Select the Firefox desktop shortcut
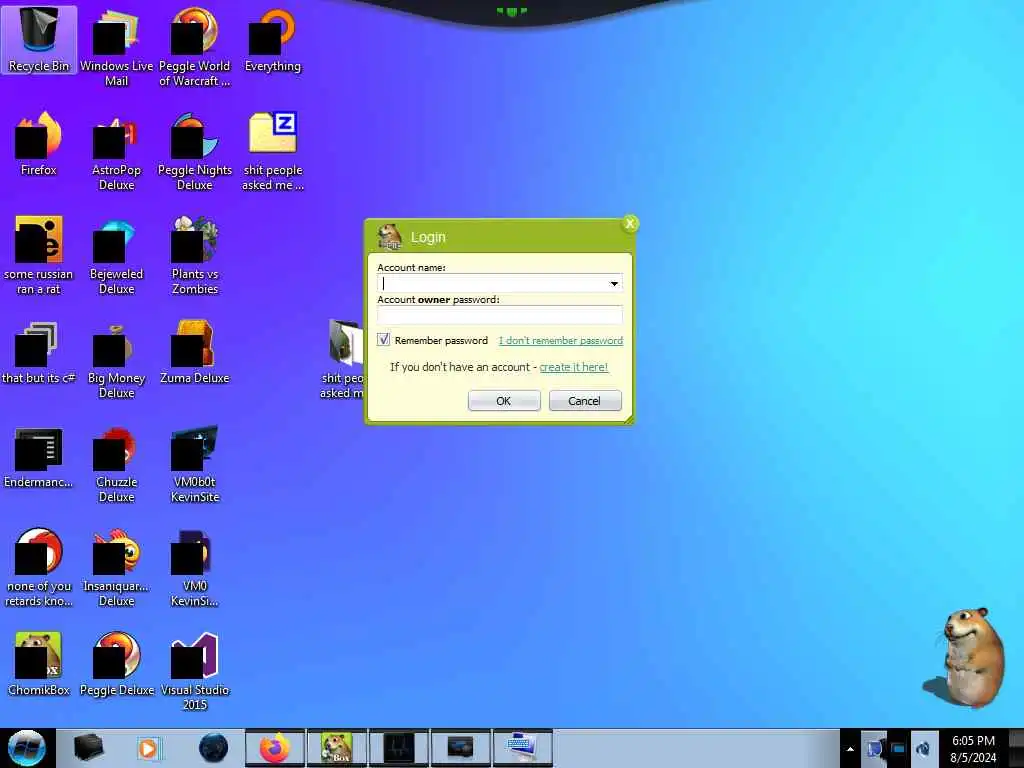Screen dimensions: 1024x768 coord(39,144)
